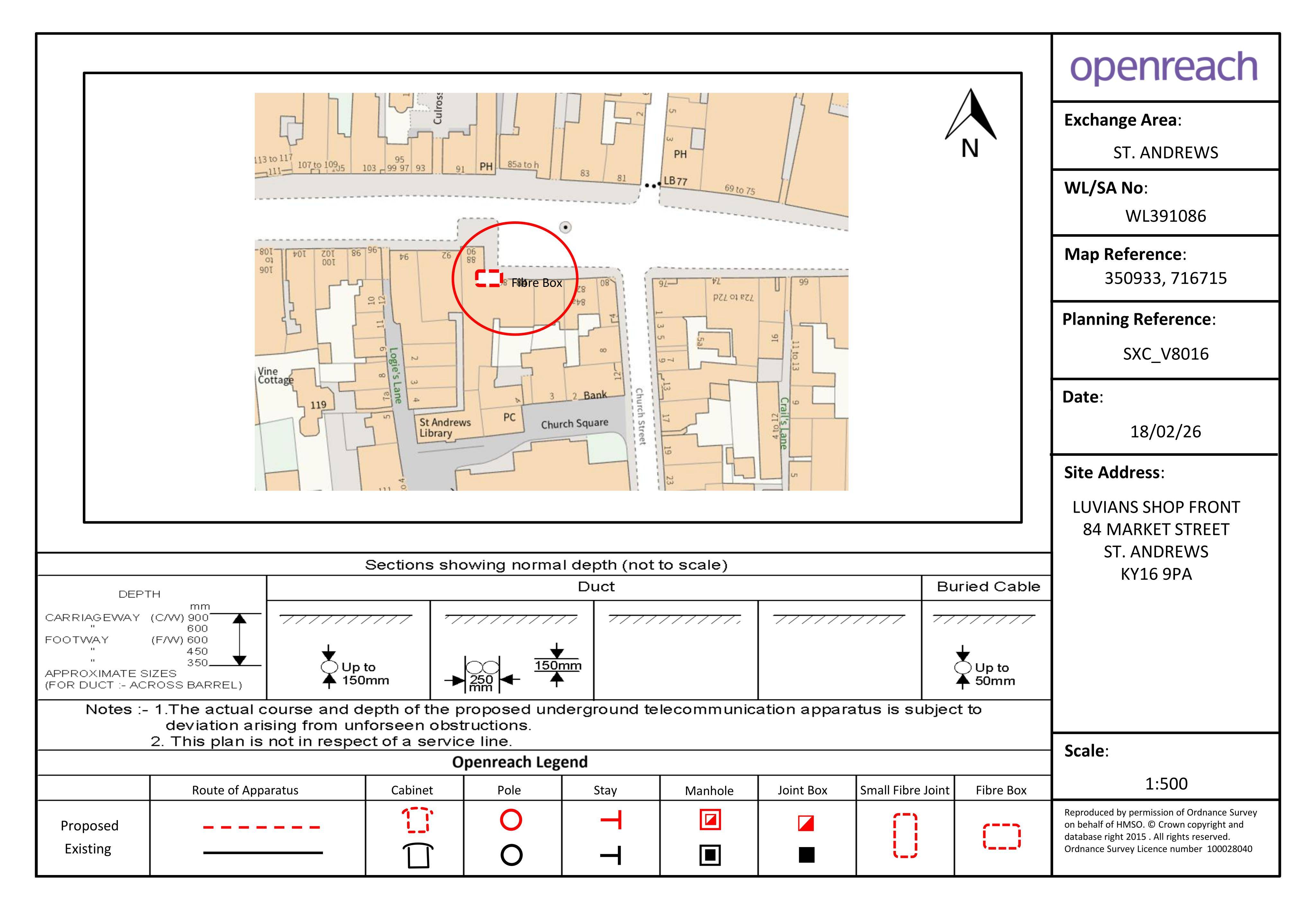Click the black existing Stay symbol
Image resolution: width=1316 pixels, height=911 pixels.
pos(611,855)
